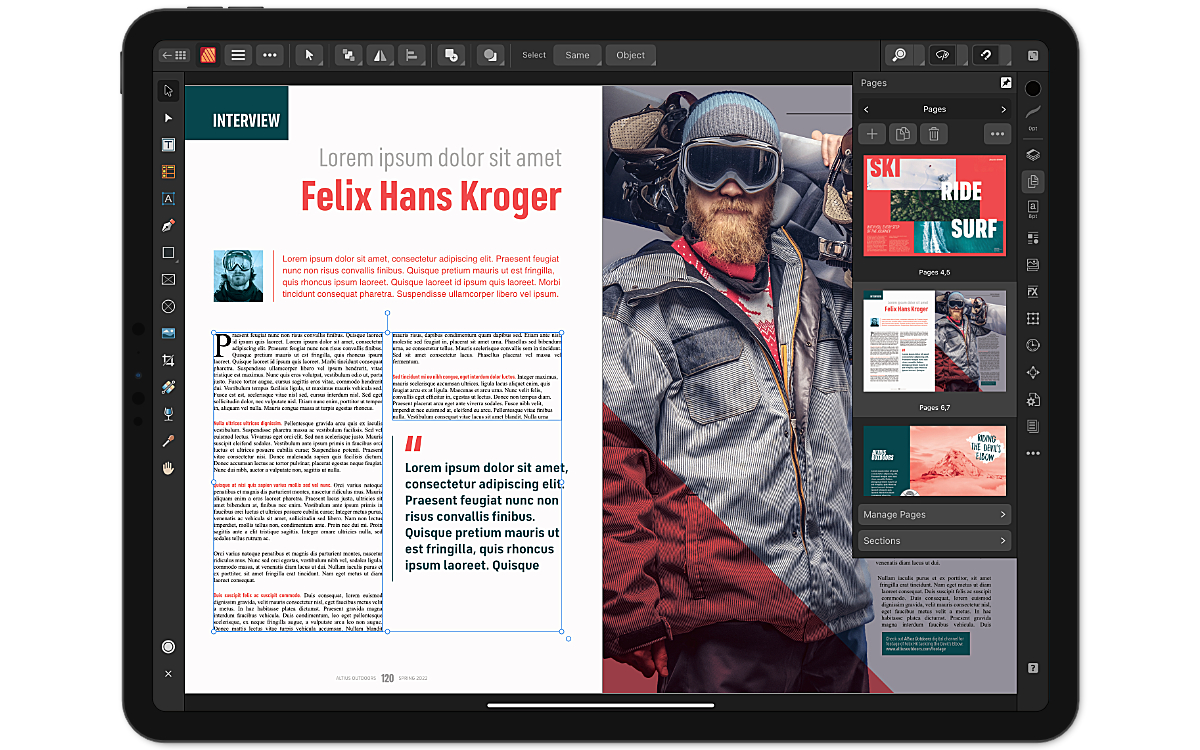Select the Move tool in the left toolbar
Screen dimensions: 1200x750
click(x=168, y=90)
